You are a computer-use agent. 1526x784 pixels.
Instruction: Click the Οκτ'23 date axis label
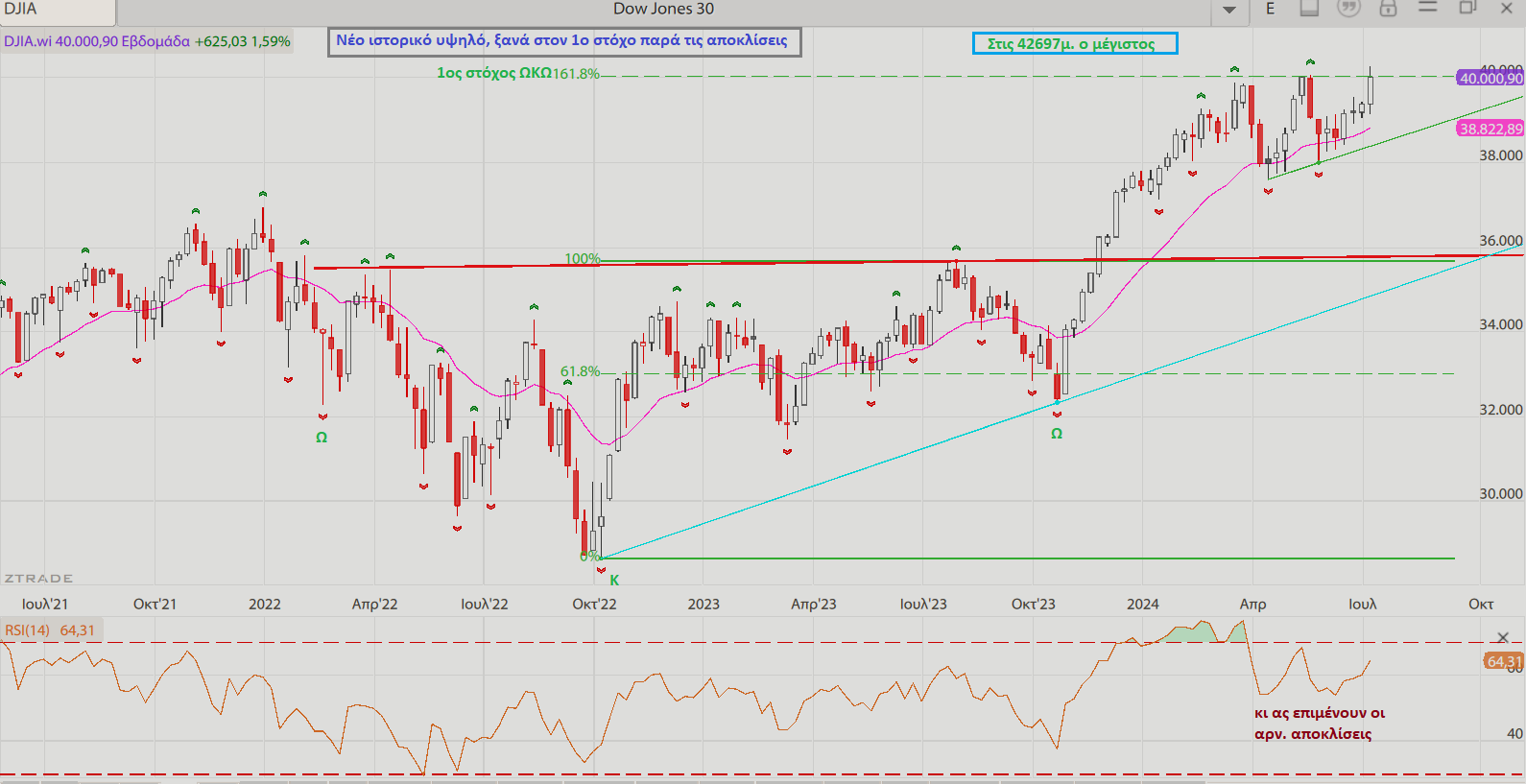(x=1033, y=604)
